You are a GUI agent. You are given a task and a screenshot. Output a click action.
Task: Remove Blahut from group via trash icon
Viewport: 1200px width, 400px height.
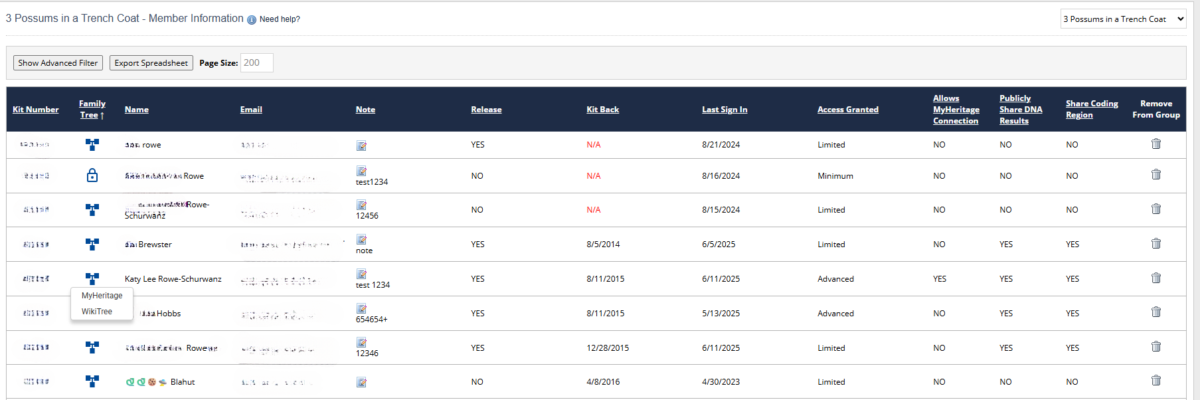pyautogui.click(x=1156, y=380)
